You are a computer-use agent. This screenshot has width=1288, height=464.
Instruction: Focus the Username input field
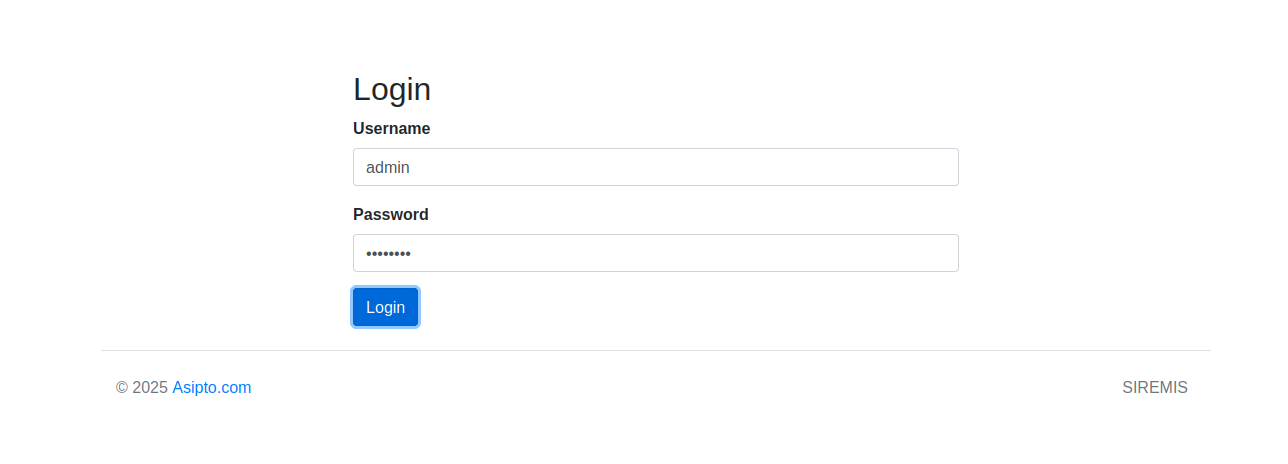point(656,167)
